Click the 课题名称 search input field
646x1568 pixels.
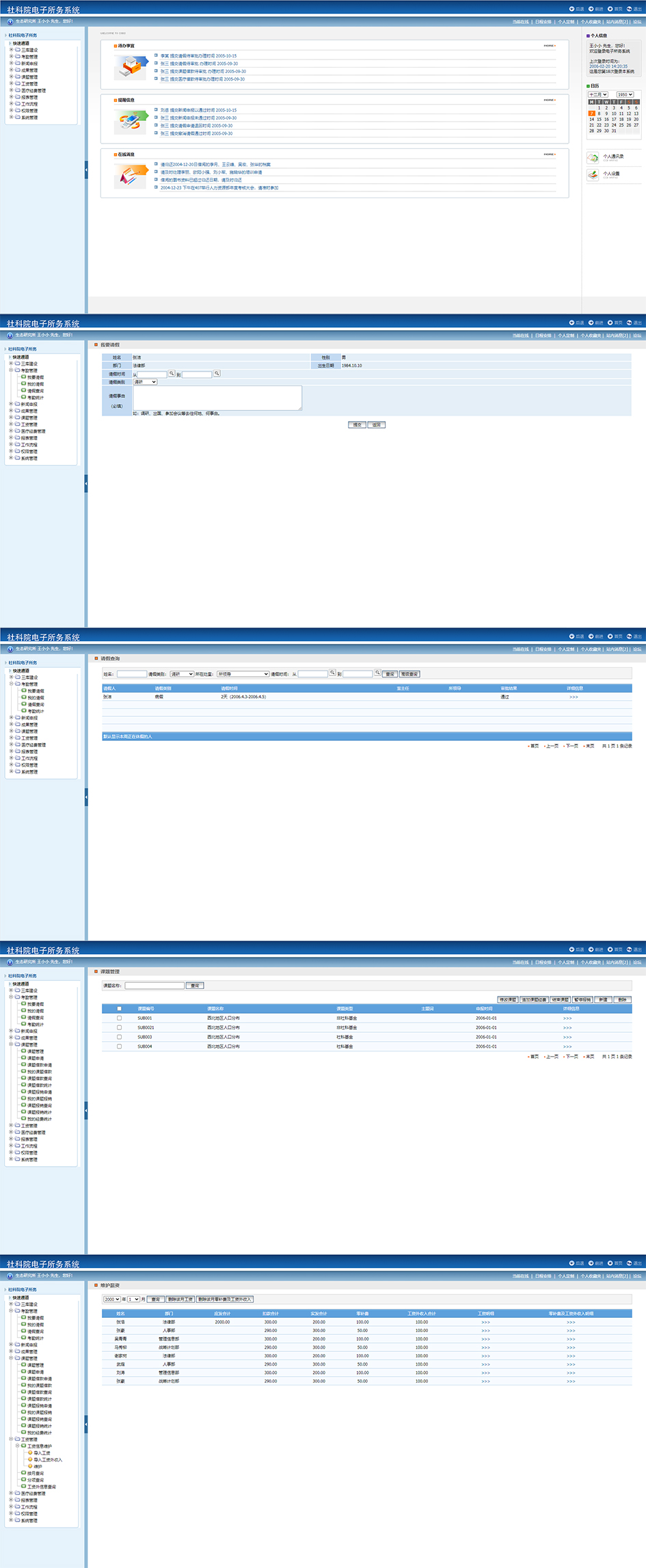click(x=154, y=986)
